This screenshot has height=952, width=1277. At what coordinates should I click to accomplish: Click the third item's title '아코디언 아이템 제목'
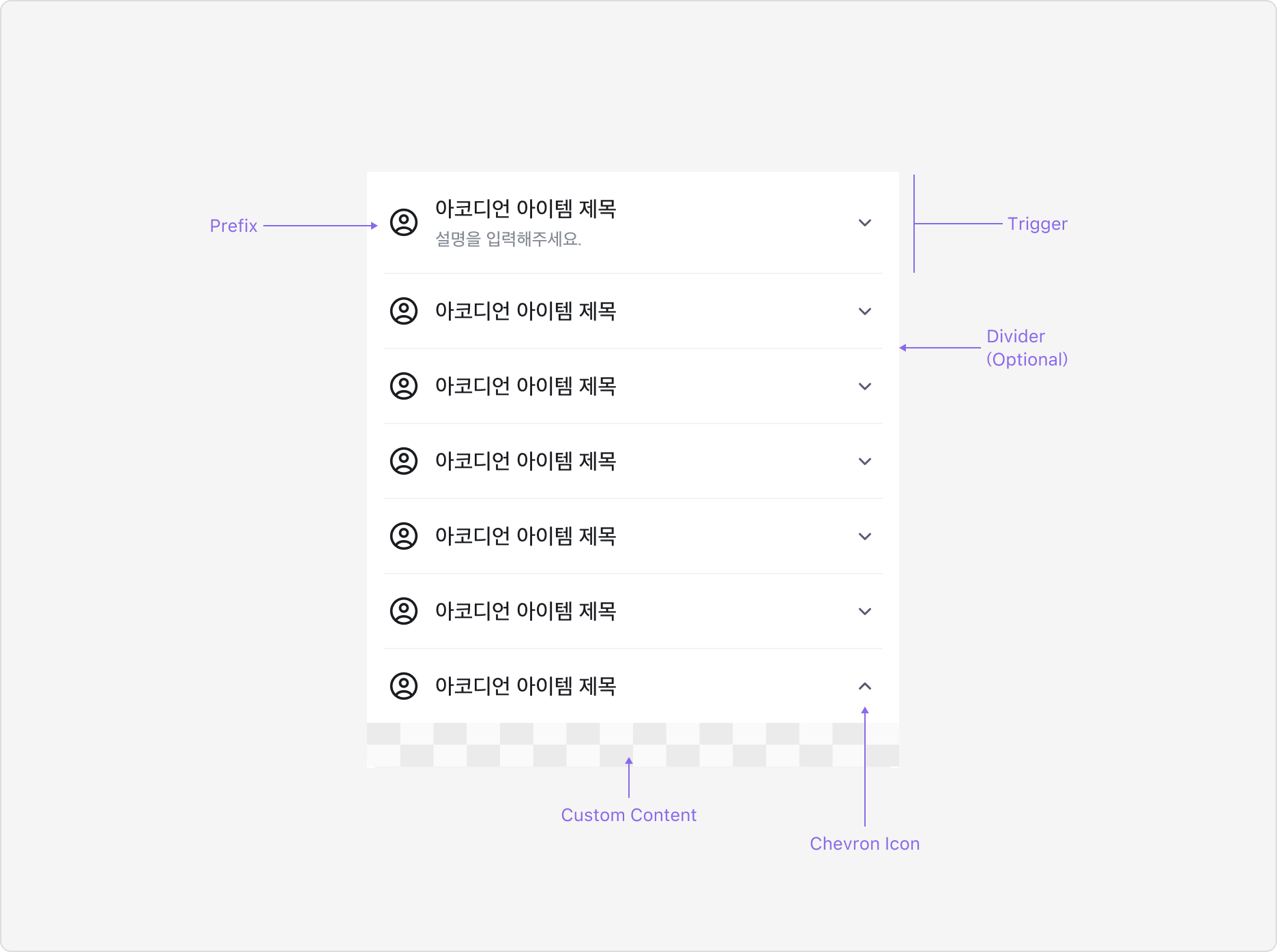point(526,386)
